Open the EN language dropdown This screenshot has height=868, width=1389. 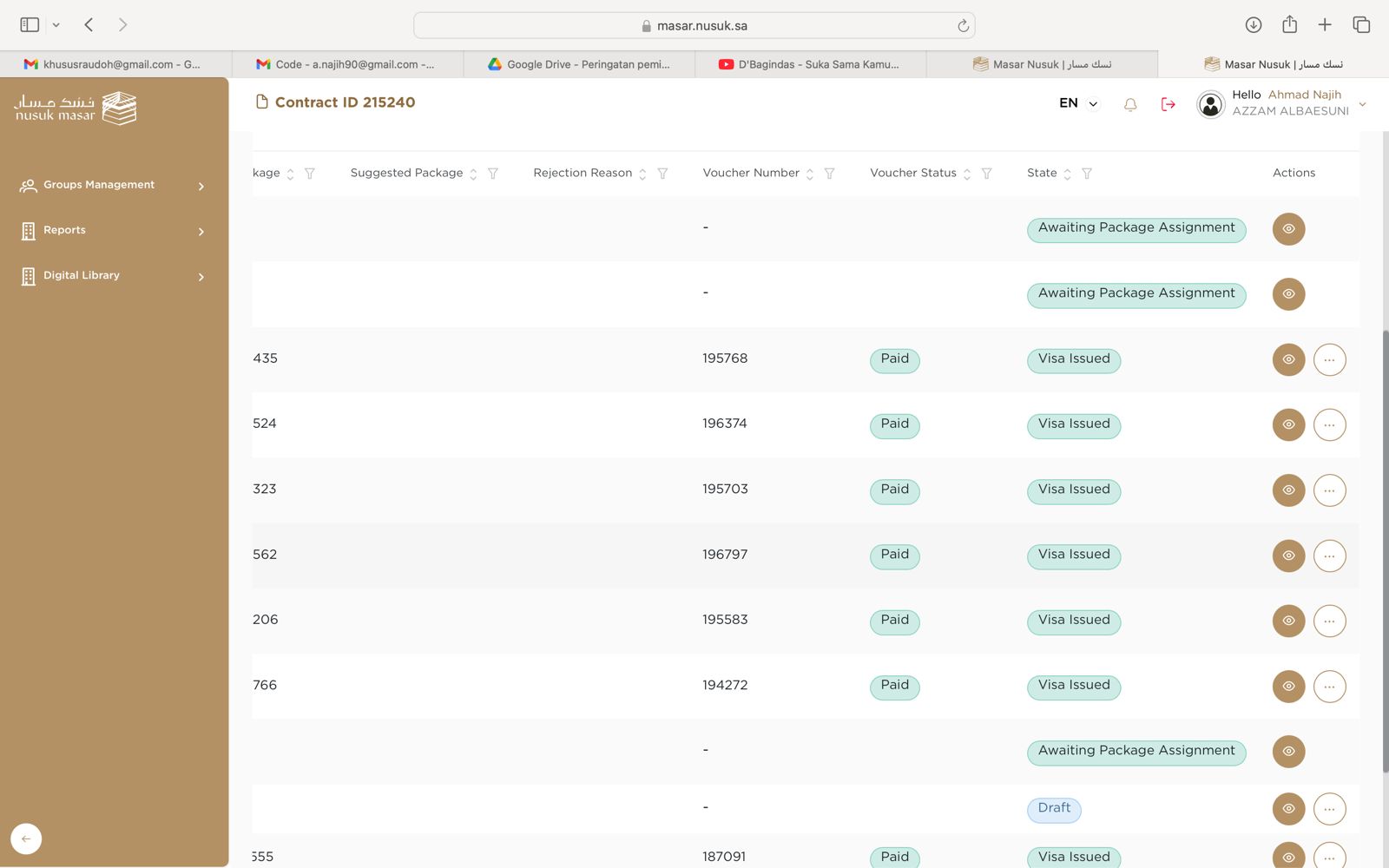tap(1078, 103)
